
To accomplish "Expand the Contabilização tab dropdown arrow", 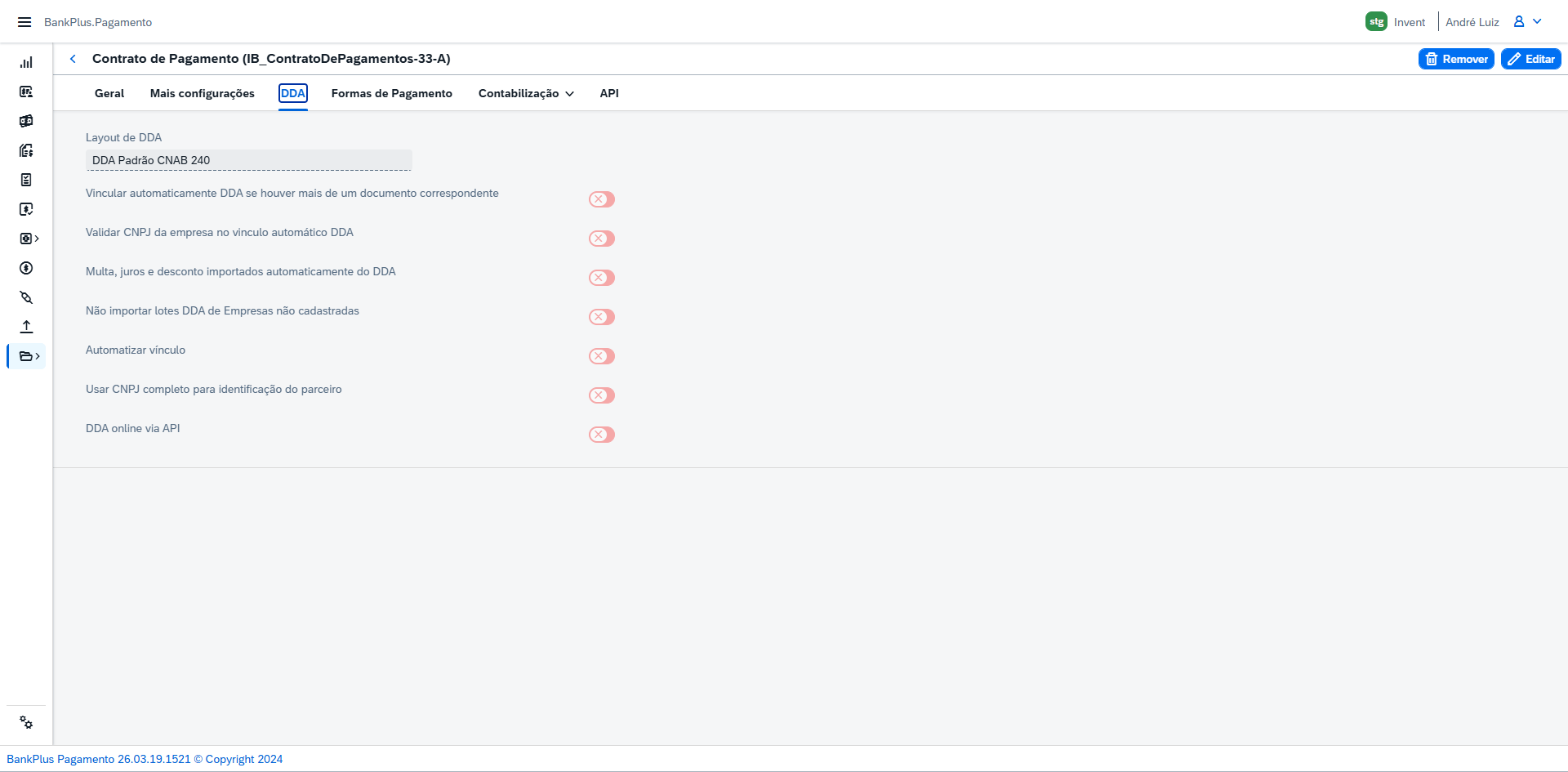I will 569,94.
